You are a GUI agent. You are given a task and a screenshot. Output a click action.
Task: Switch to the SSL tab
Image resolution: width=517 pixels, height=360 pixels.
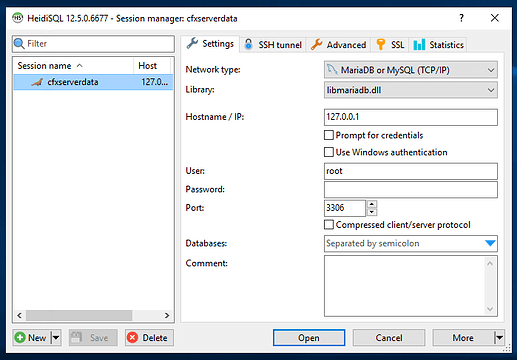tap(390, 44)
